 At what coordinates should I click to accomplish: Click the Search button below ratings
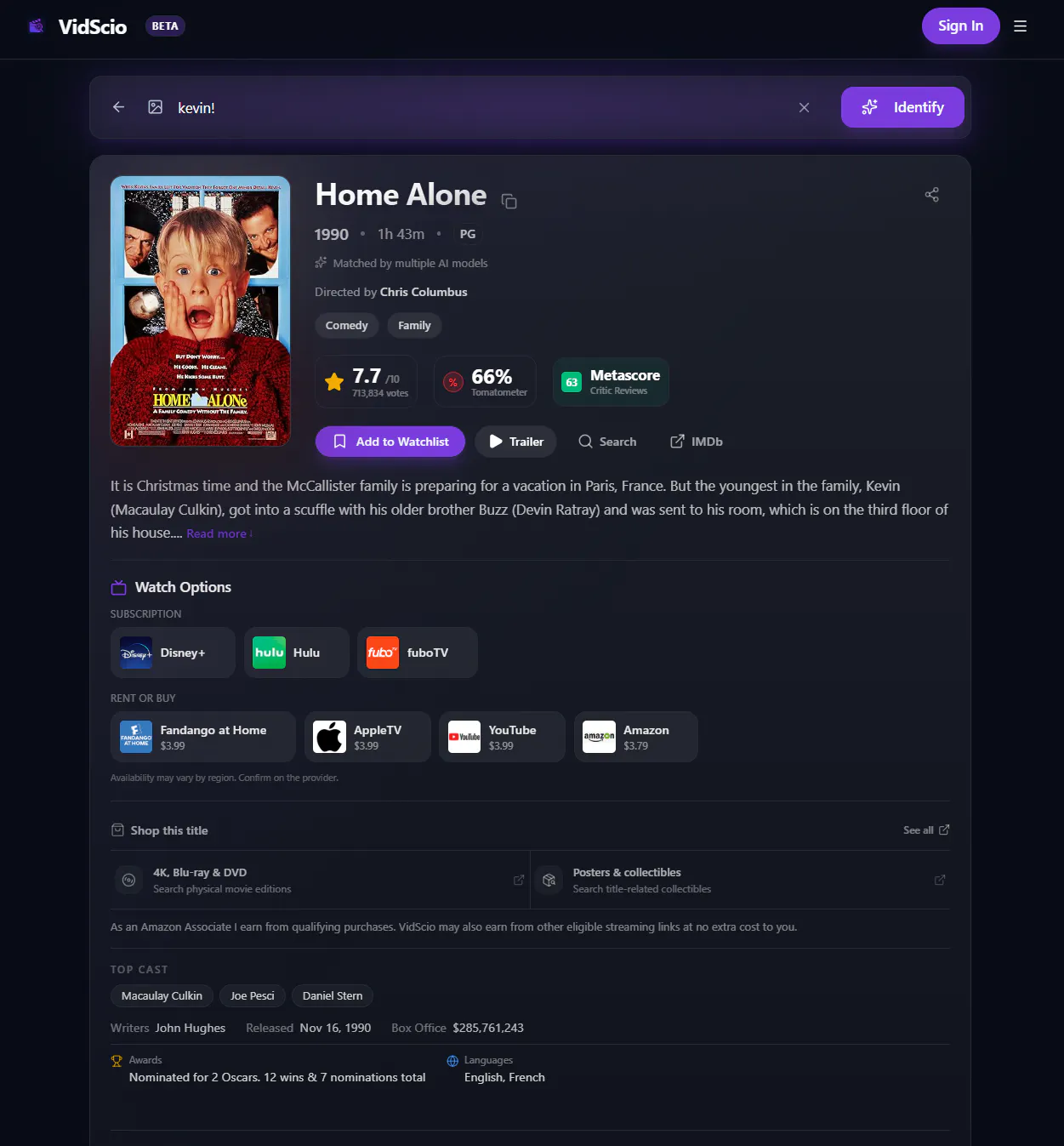[x=607, y=442]
